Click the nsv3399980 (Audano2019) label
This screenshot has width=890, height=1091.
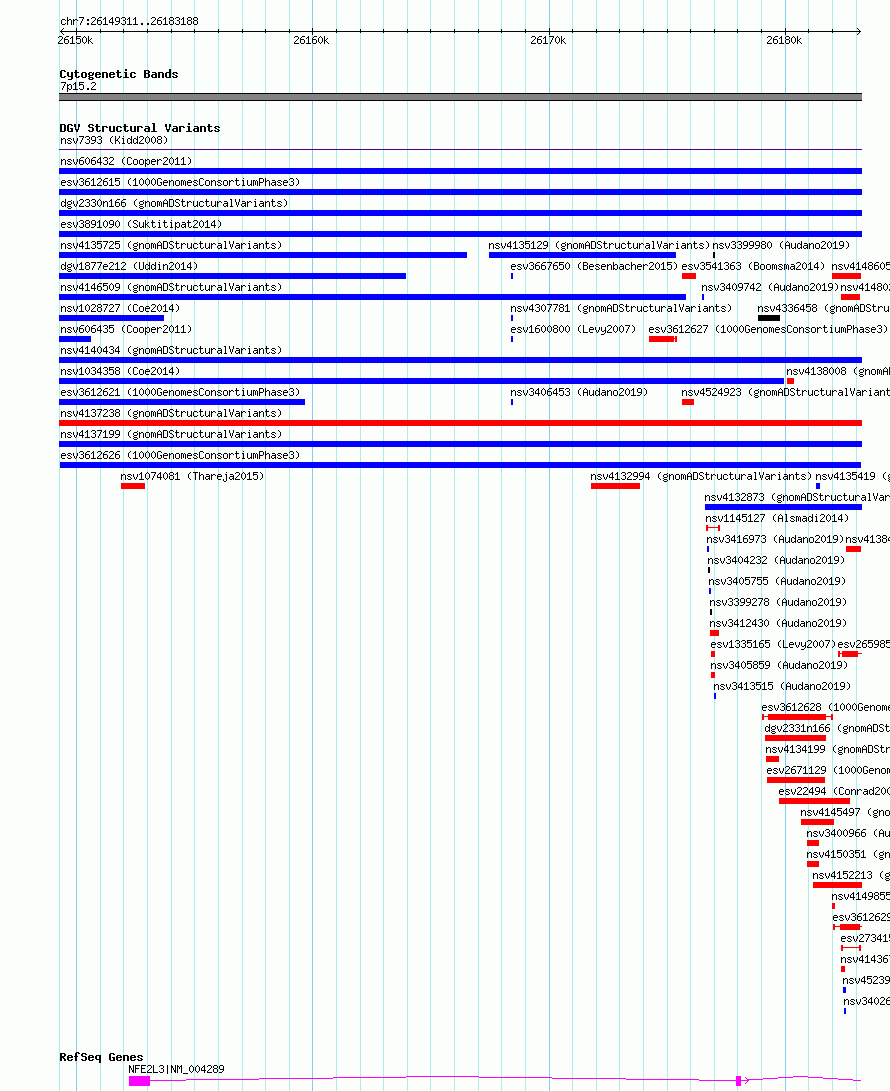[x=781, y=245]
